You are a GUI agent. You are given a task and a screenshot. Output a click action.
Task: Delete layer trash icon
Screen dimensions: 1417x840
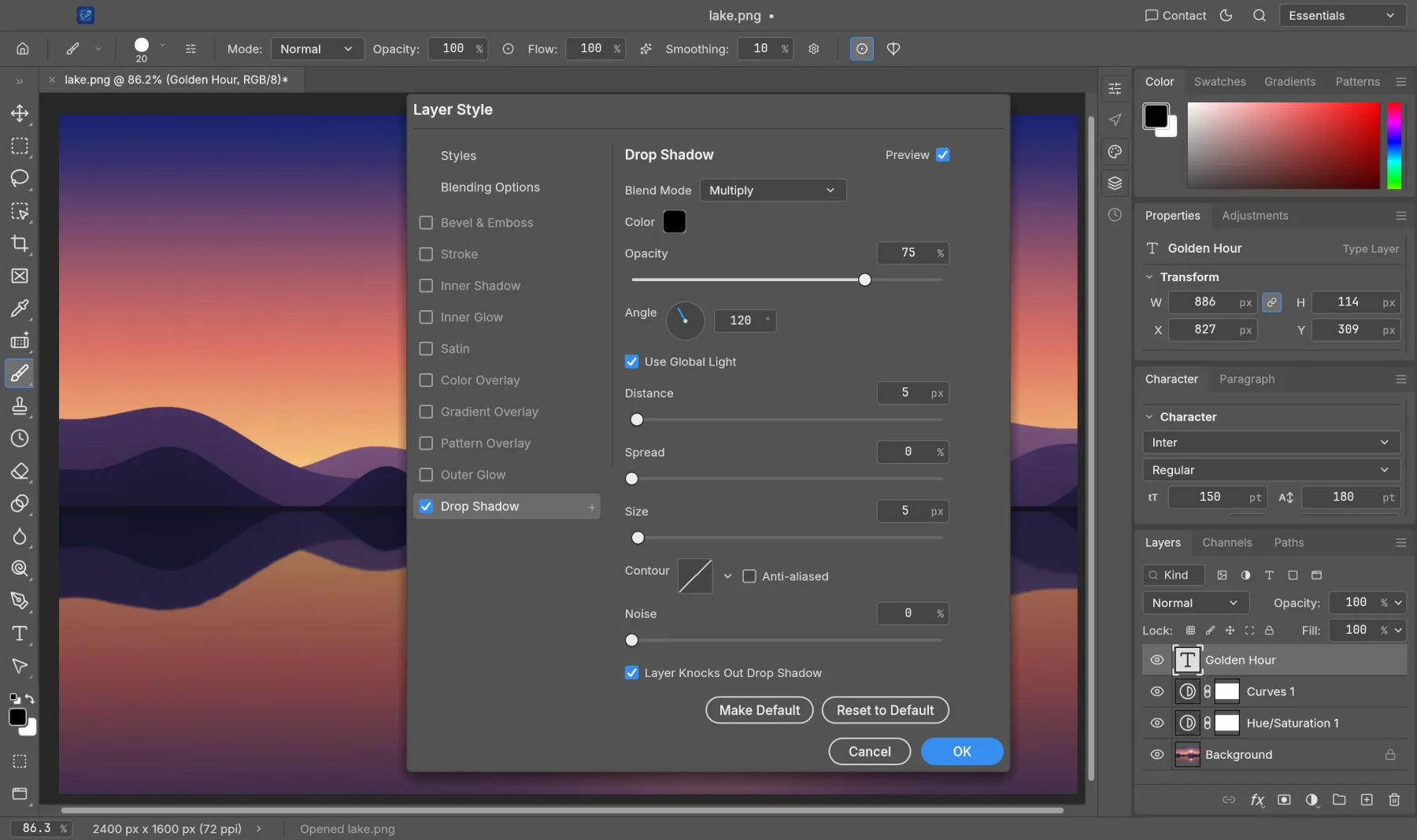click(x=1394, y=800)
